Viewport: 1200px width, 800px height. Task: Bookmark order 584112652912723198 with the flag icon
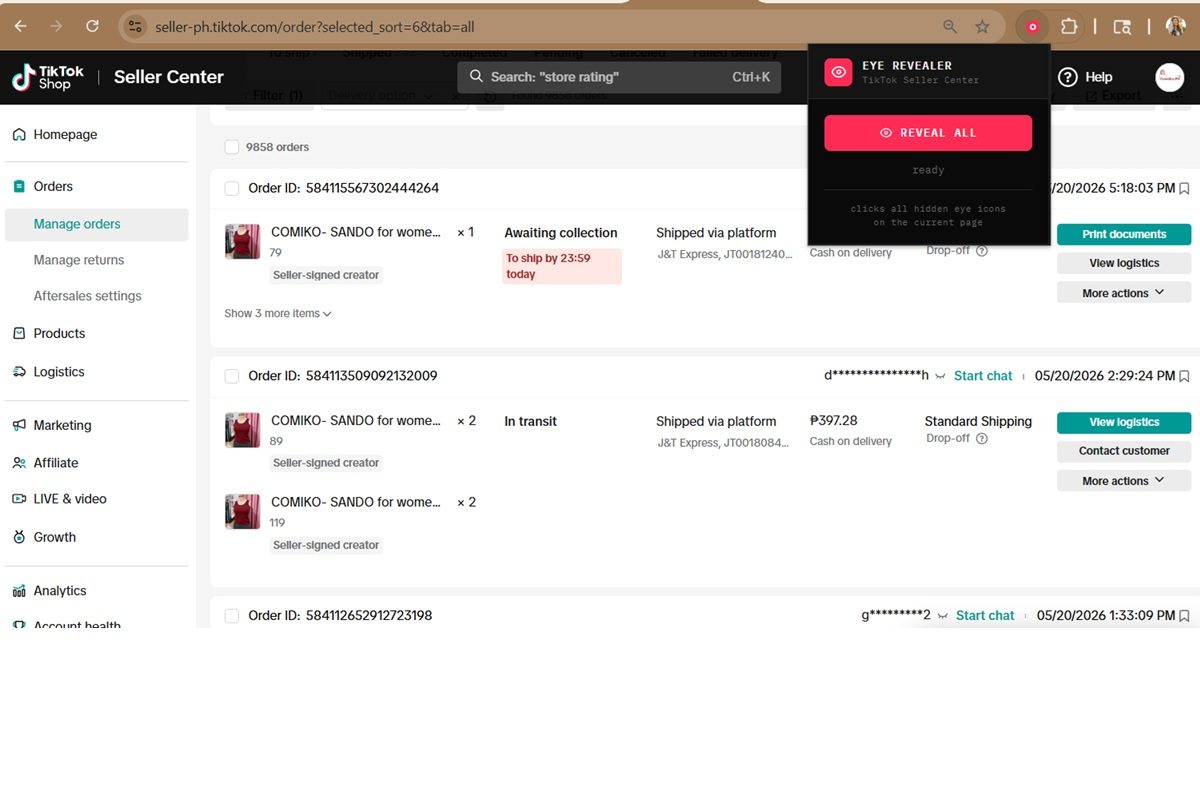1184,616
